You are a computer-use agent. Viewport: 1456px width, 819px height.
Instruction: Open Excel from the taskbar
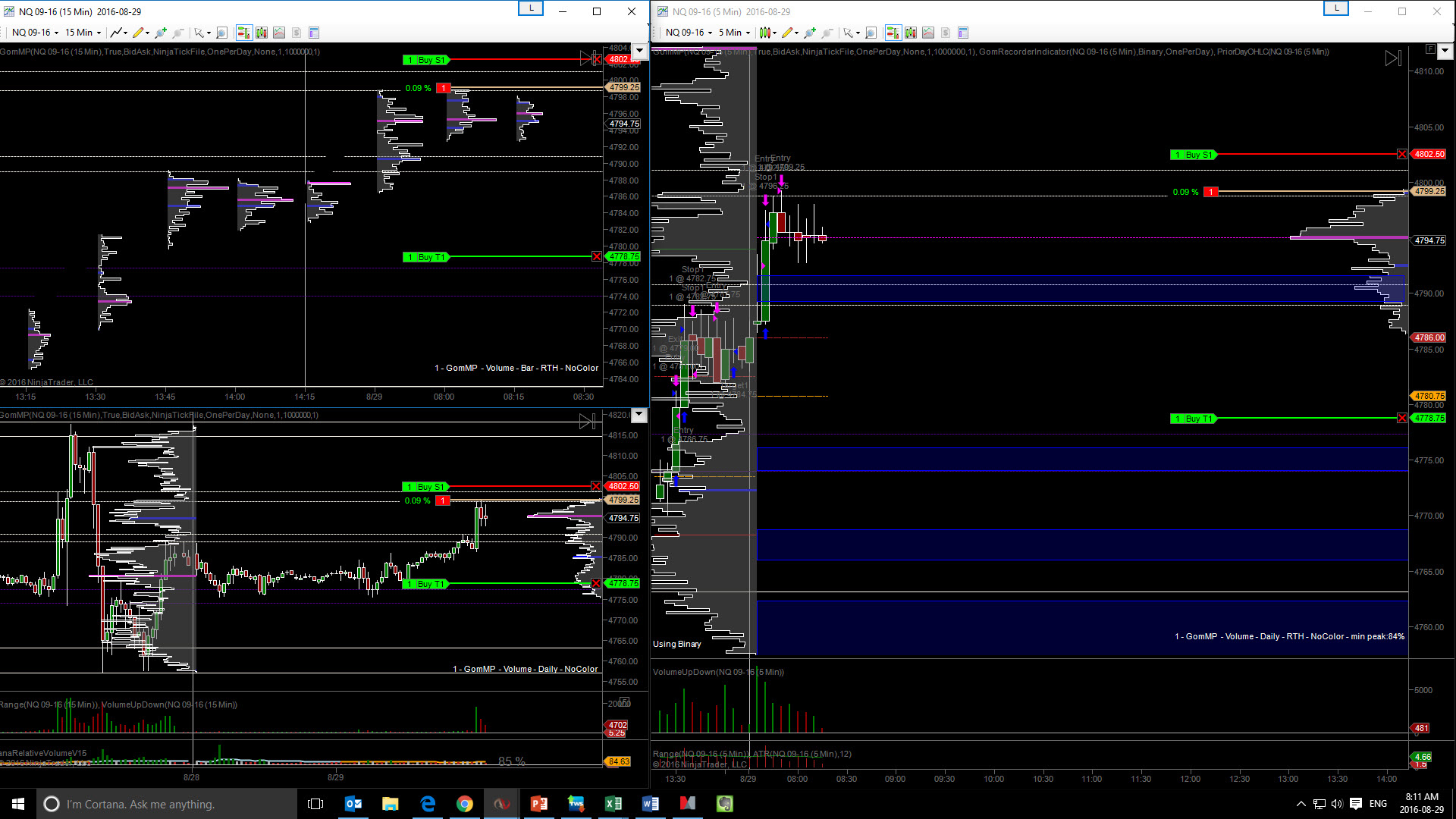tap(613, 804)
